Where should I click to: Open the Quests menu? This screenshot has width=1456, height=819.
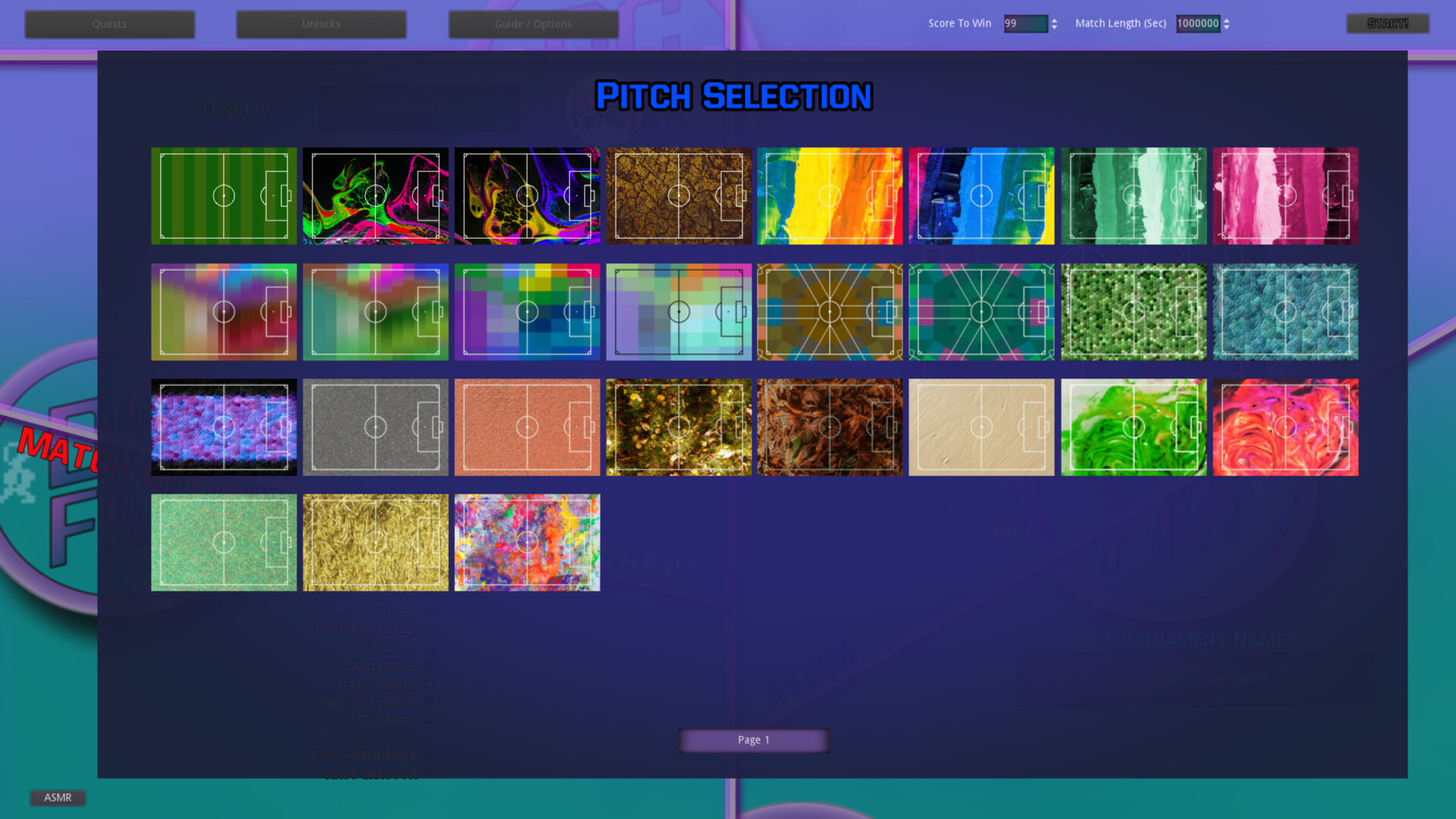click(109, 24)
